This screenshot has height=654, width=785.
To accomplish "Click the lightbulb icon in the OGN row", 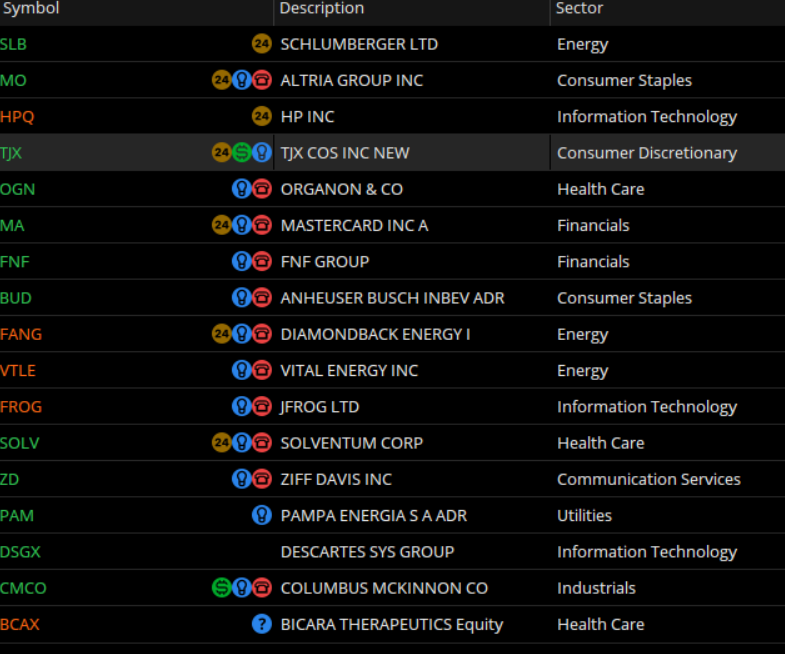I will click(241, 189).
